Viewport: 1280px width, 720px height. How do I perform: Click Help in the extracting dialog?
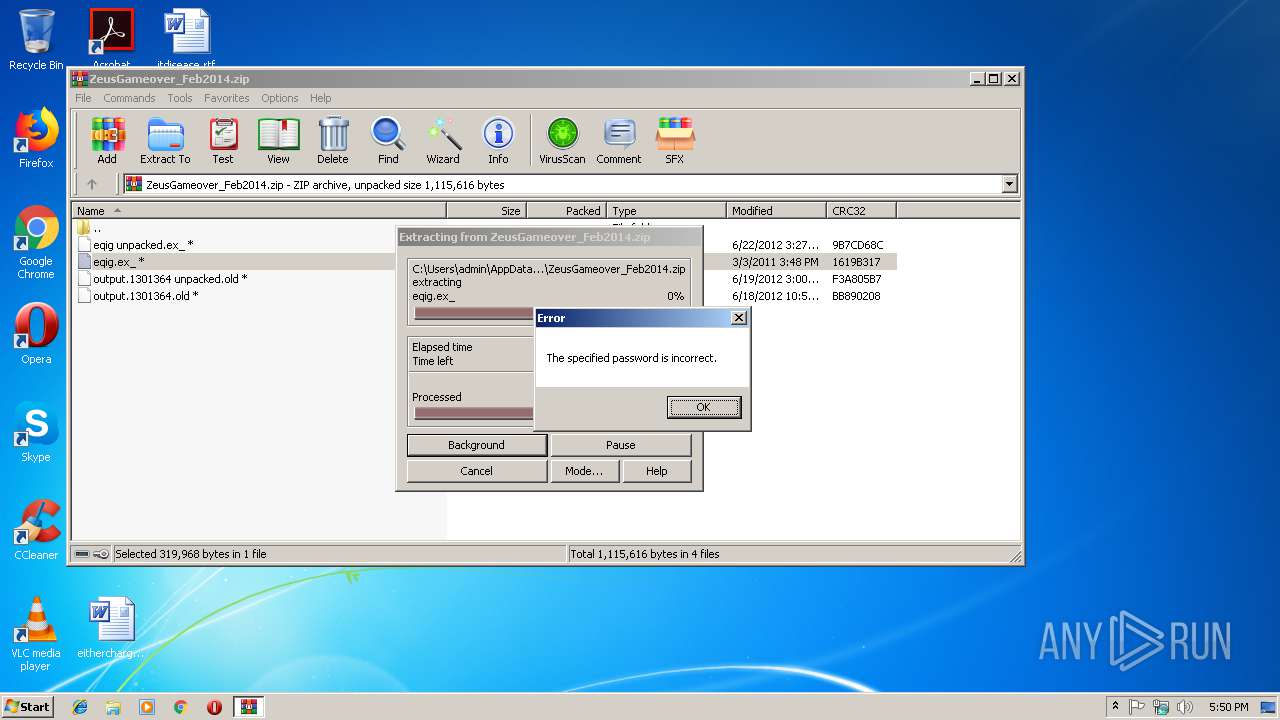(x=656, y=471)
